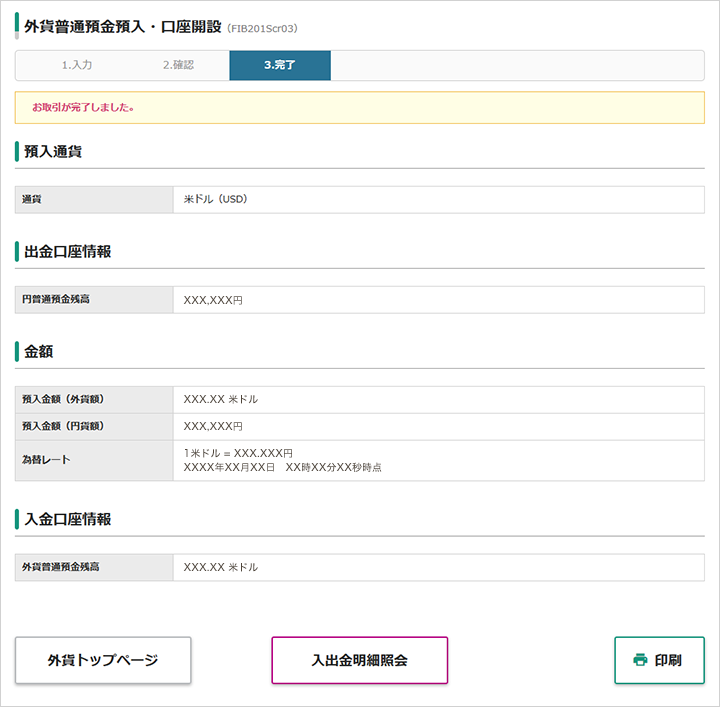720x707 pixels.
Task: Click the page title 外貨普通預金預入・口座開設
Action: 123,27
